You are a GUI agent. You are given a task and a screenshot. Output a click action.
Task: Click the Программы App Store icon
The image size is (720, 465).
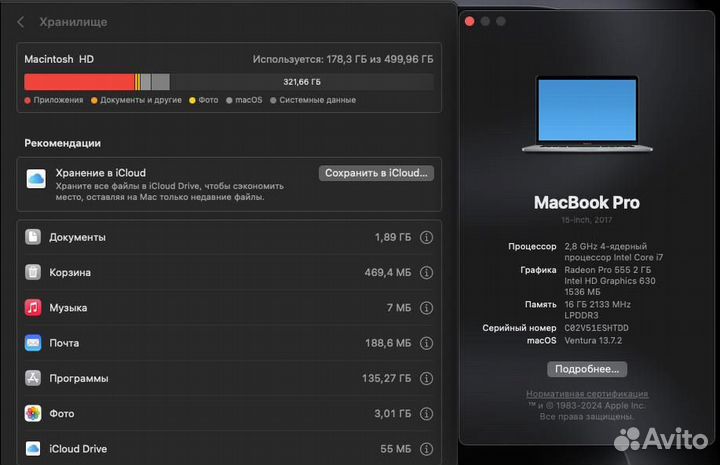[33, 378]
